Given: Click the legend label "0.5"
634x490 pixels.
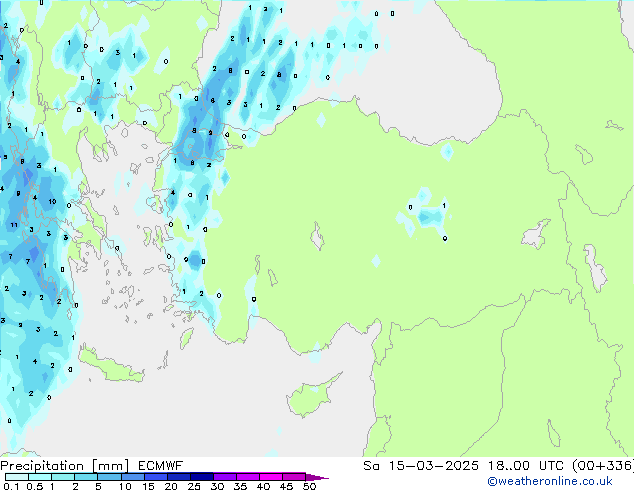Looking at the screenshot, I should point(35,486).
